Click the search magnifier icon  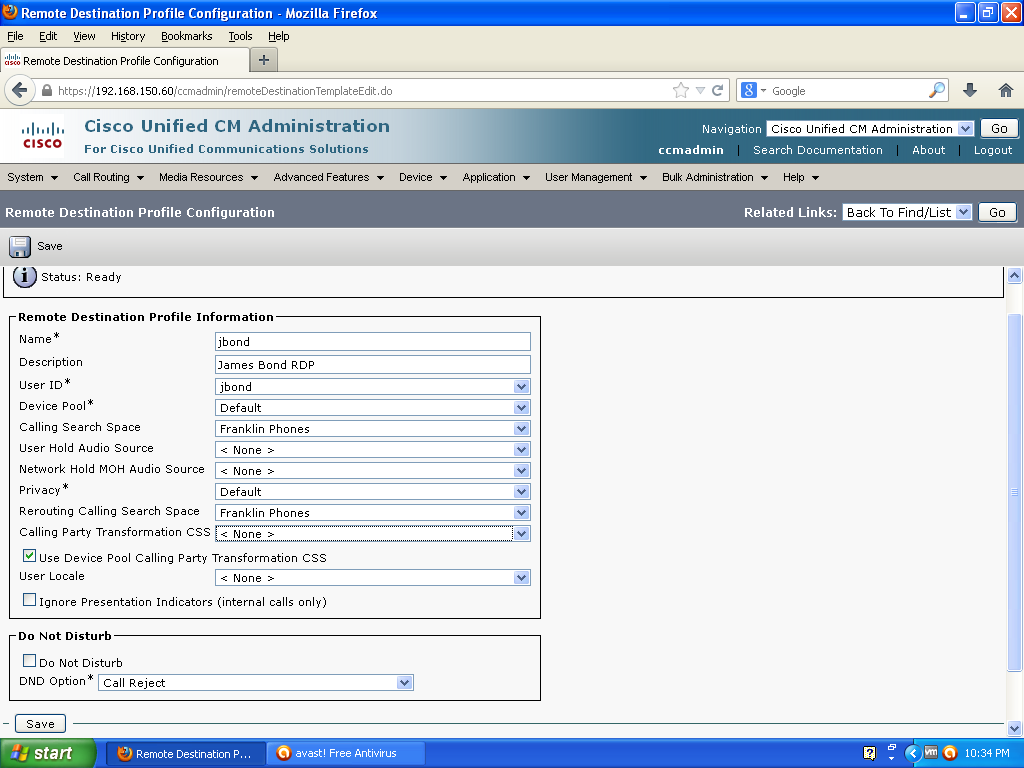pos(936,90)
